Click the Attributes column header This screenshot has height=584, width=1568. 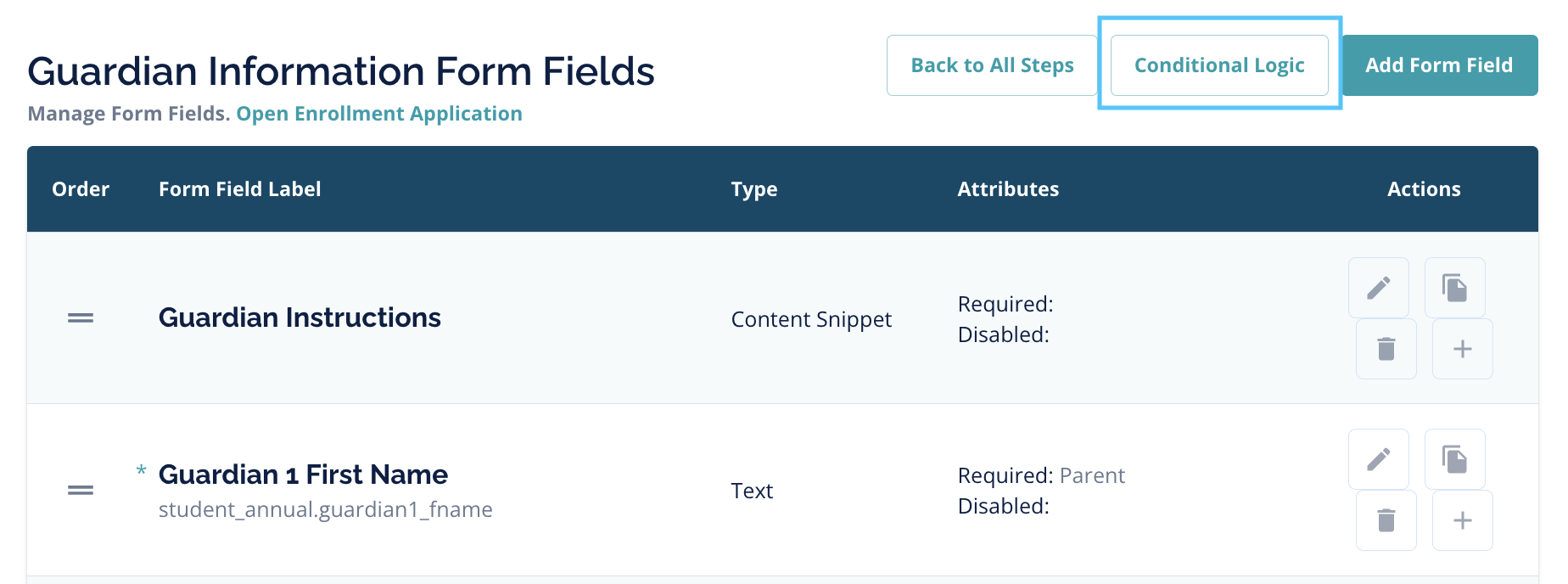[1008, 189]
